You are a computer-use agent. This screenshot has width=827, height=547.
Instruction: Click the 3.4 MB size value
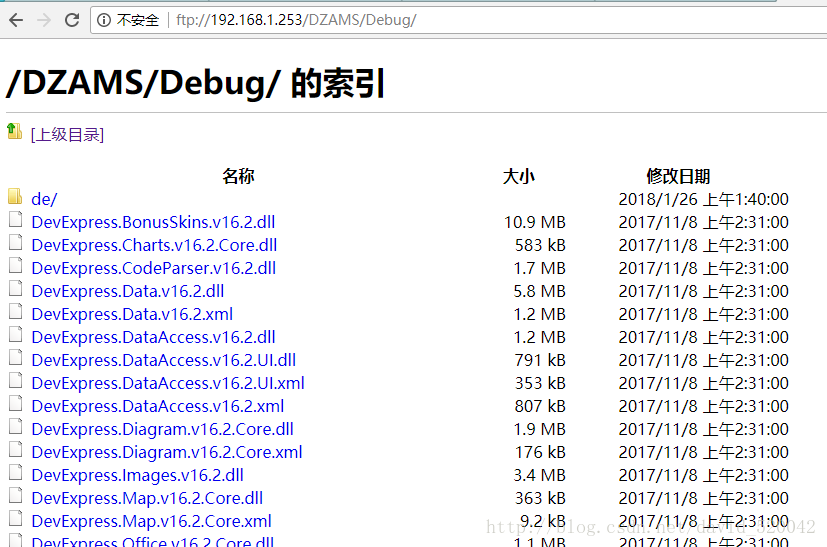click(540, 475)
